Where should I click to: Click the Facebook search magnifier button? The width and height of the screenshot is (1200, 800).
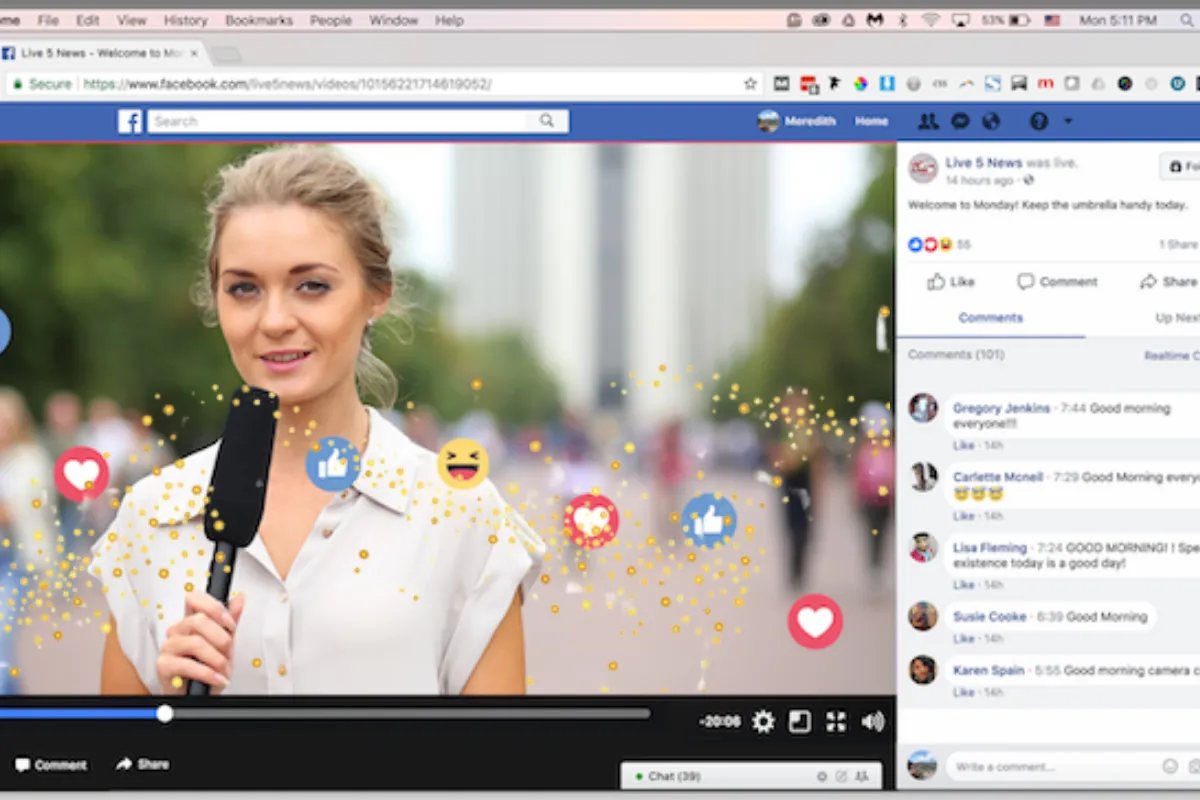point(547,121)
